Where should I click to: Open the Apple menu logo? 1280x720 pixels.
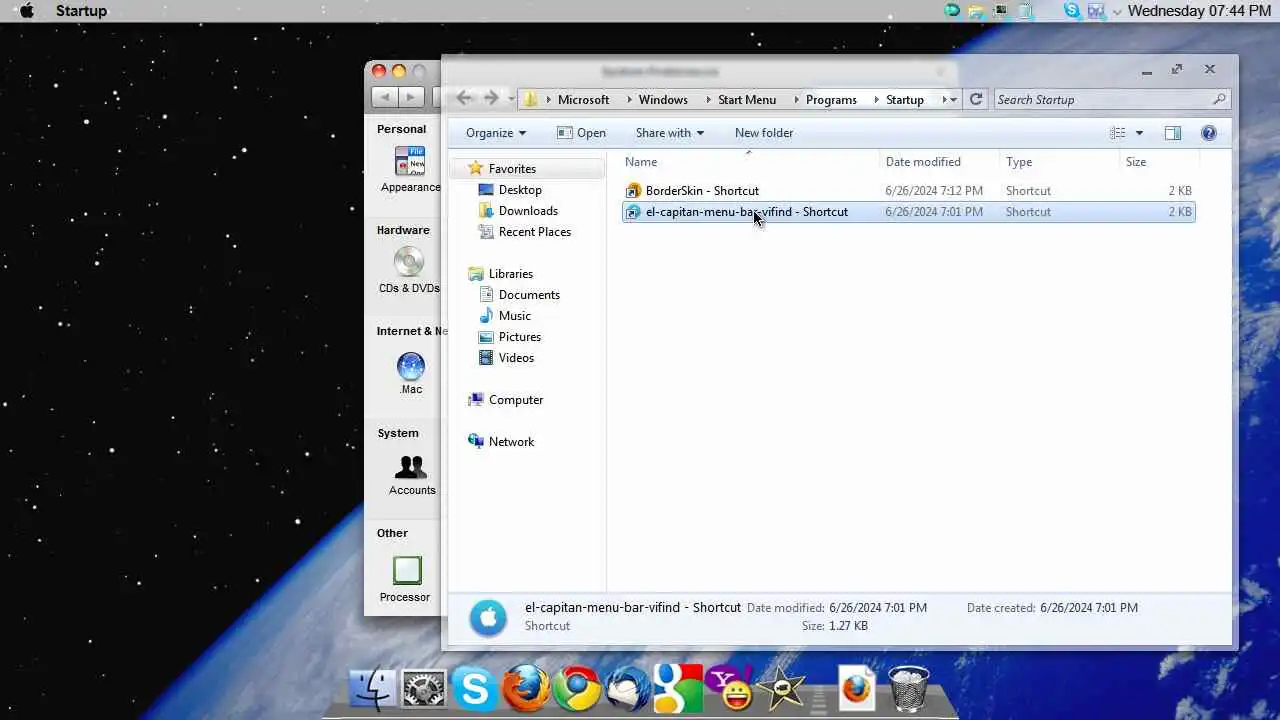coord(27,11)
